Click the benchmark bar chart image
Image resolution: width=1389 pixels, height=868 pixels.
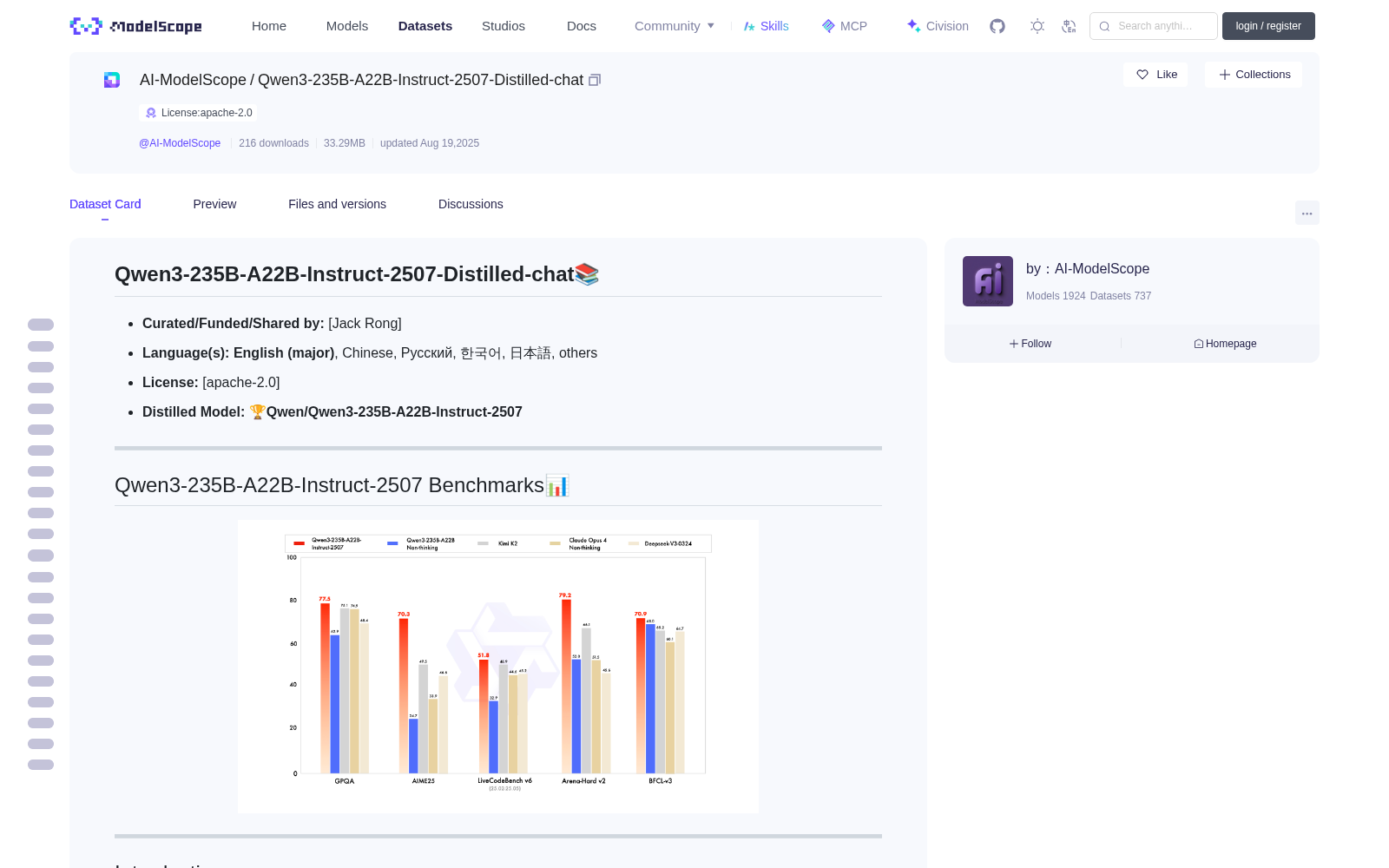(x=498, y=667)
